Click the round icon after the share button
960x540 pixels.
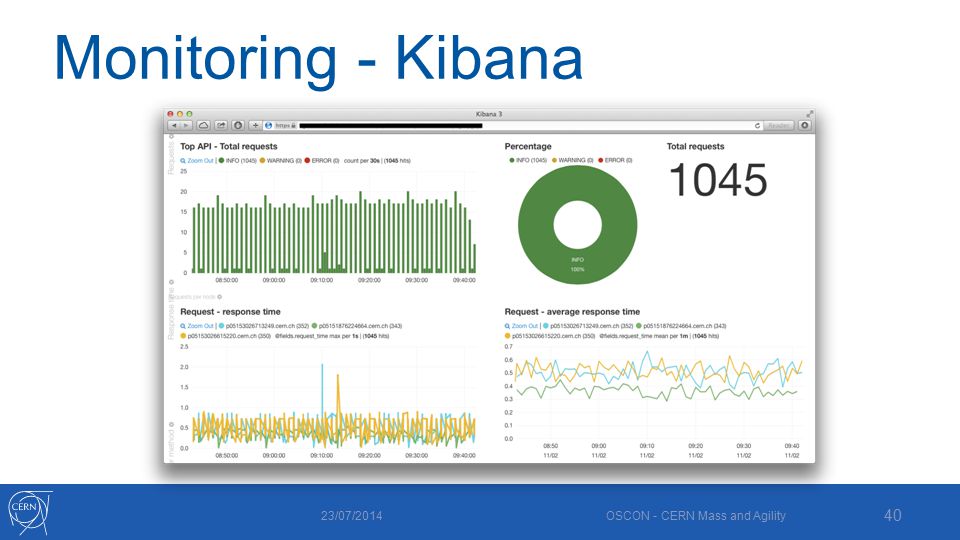click(x=238, y=126)
